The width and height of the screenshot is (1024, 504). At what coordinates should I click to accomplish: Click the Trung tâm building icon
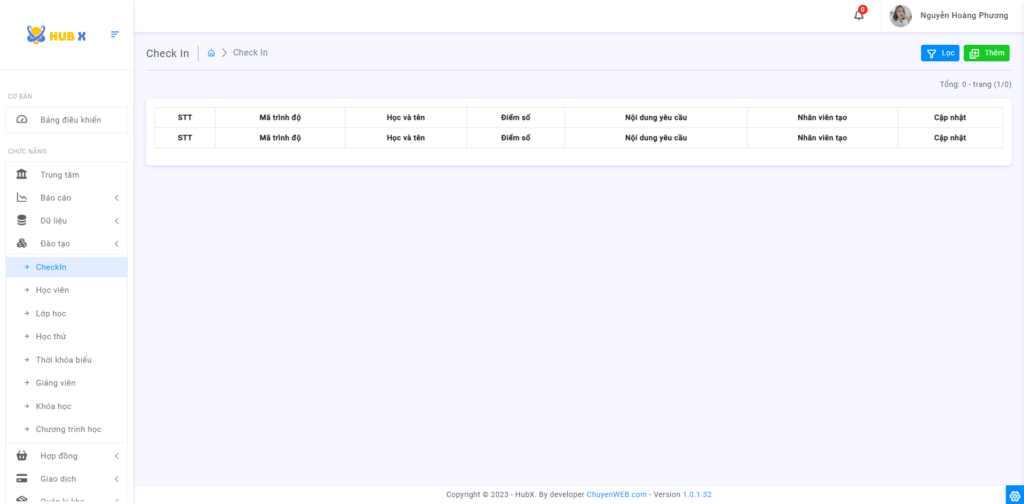coord(22,174)
